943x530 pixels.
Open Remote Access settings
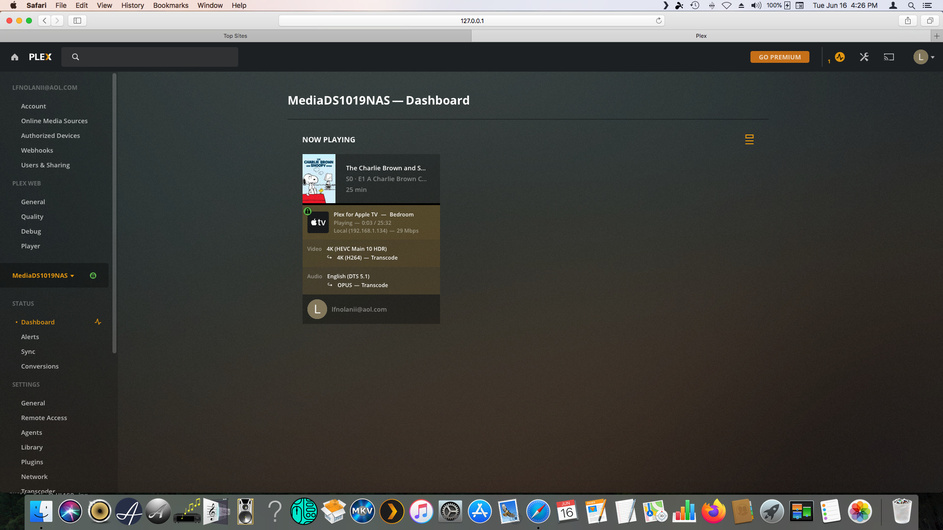pos(44,418)
